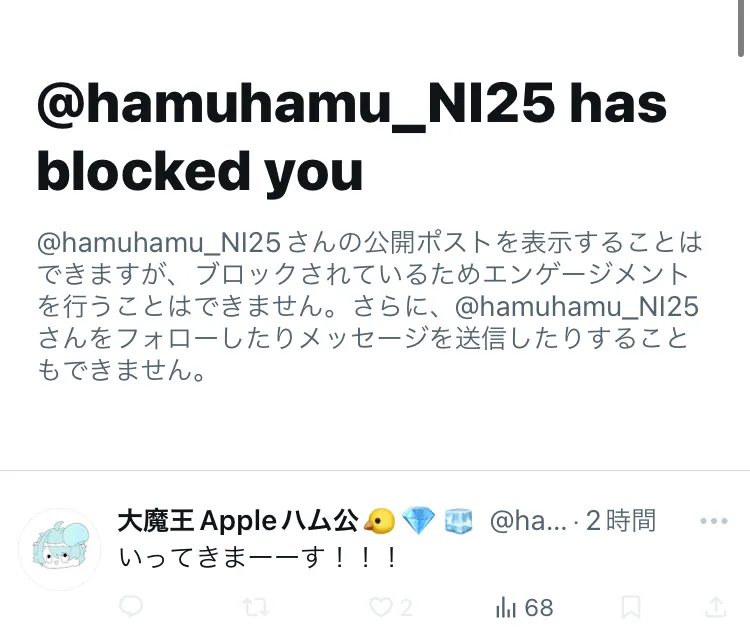This screenshot has height=635, width=750.
Task: Click the duck emoji in display name
Action: (x=379, y=521)
